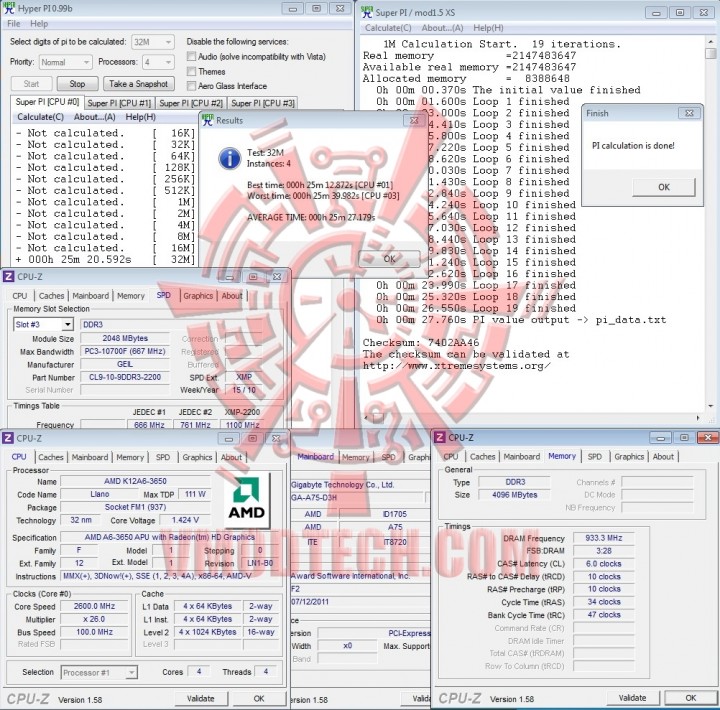Open Memory tab in CPU tab window

click(x=130, y=457)
